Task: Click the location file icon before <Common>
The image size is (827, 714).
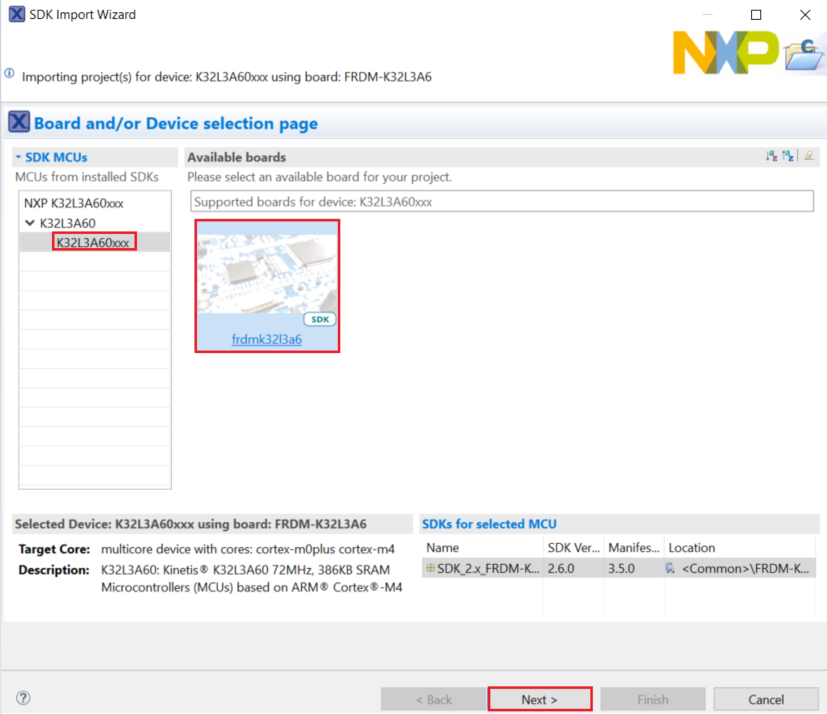Action: (x=670, y=568)
